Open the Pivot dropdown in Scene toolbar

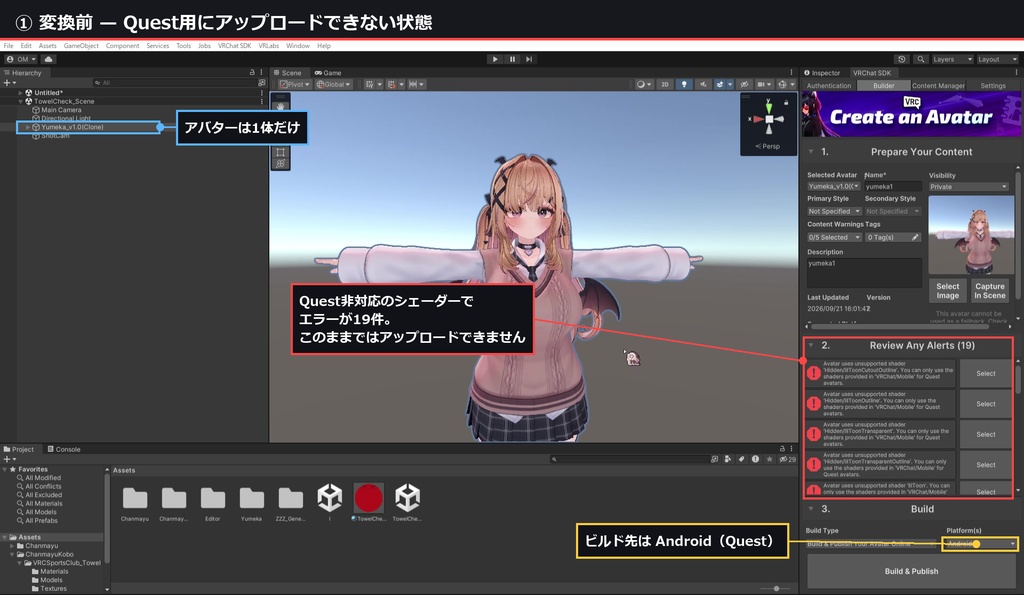click(295, 84)
